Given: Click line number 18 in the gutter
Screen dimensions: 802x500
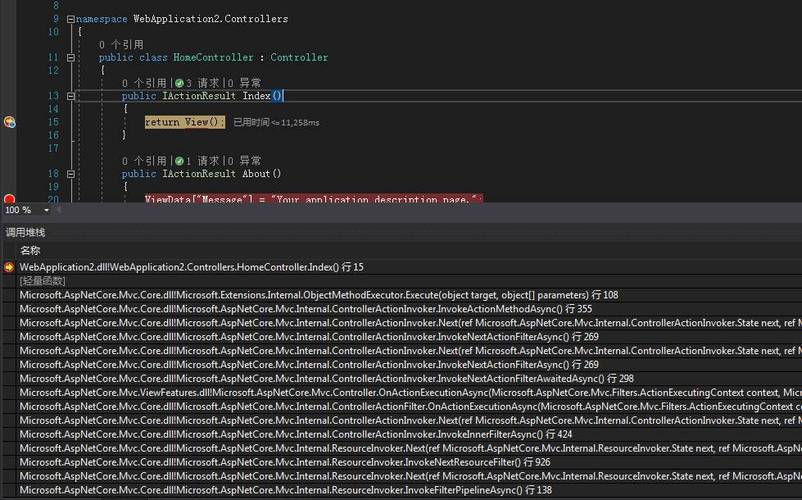Looking at the screenshot, I should pyautogui.click(x=53, y=174).
